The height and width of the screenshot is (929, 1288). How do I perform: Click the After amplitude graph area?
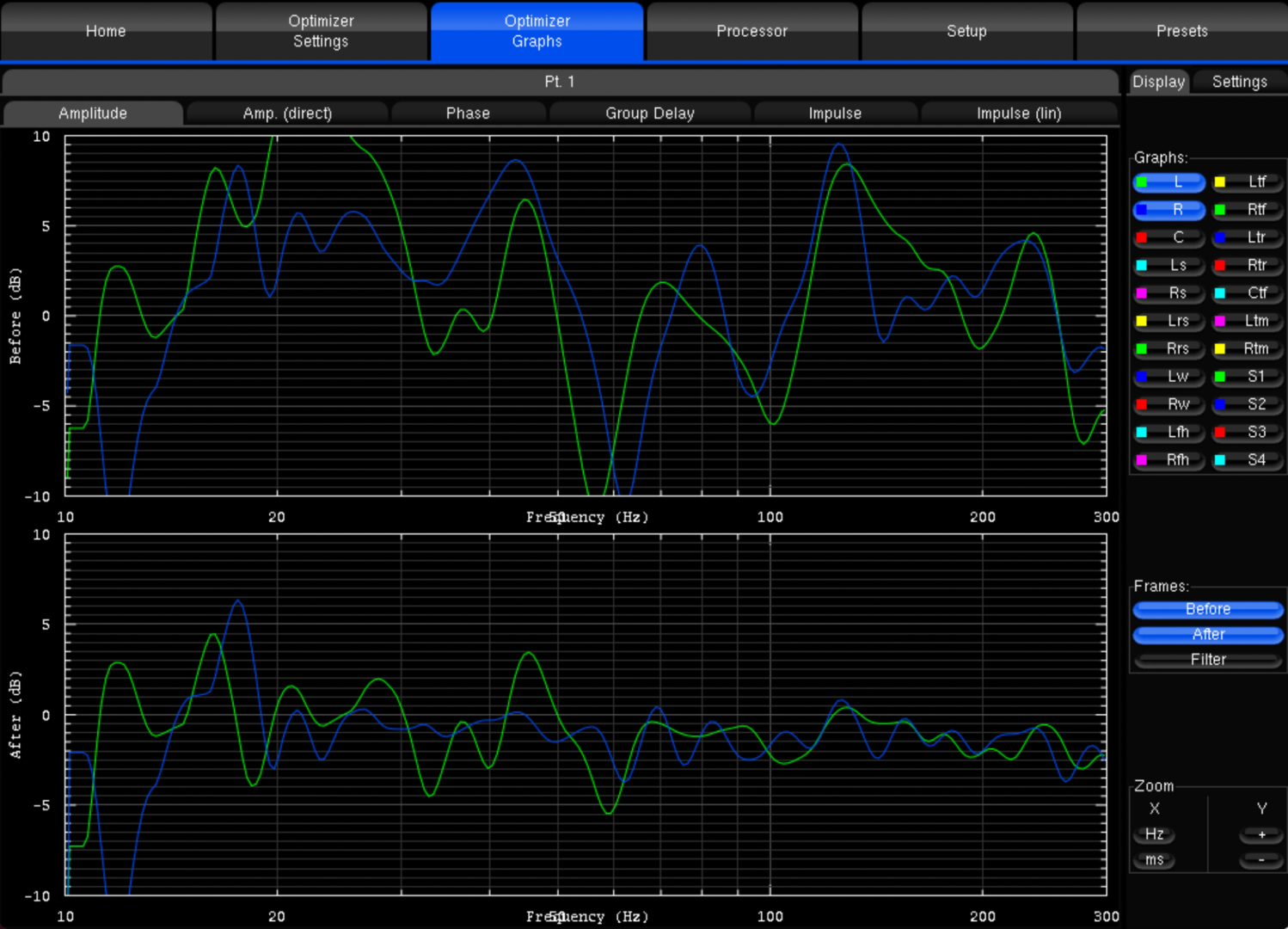(586, 715)
